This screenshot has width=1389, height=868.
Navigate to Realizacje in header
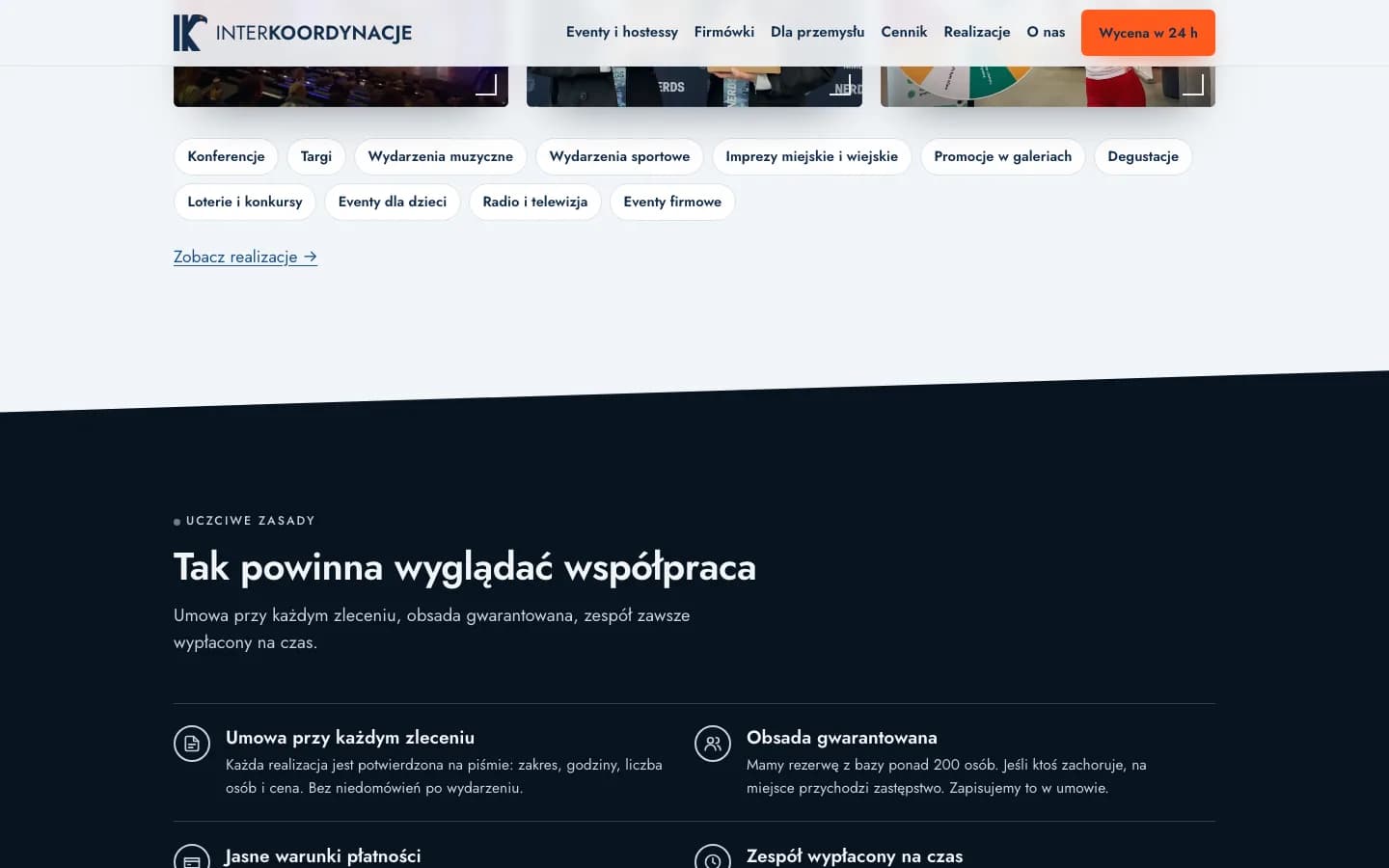tap(977, 32)
